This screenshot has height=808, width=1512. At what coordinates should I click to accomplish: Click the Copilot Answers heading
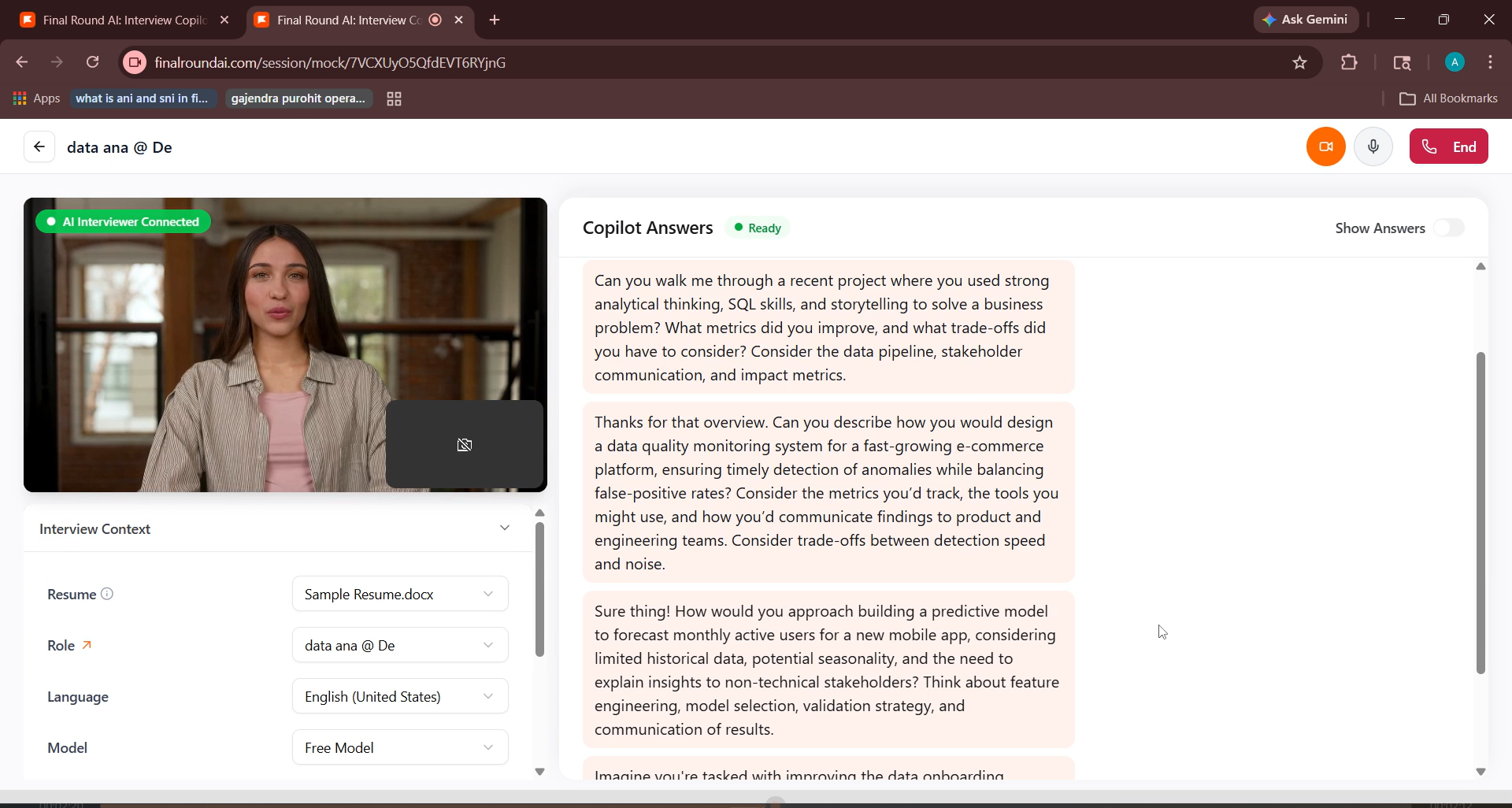[x=647, y=228]
